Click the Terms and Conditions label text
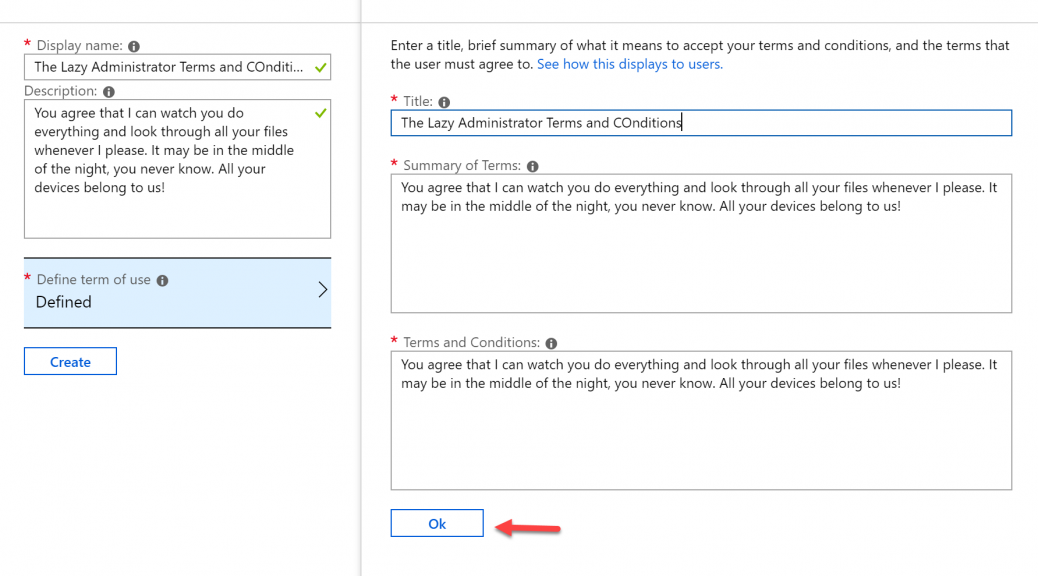1038x576 pixels. (471, 342)
